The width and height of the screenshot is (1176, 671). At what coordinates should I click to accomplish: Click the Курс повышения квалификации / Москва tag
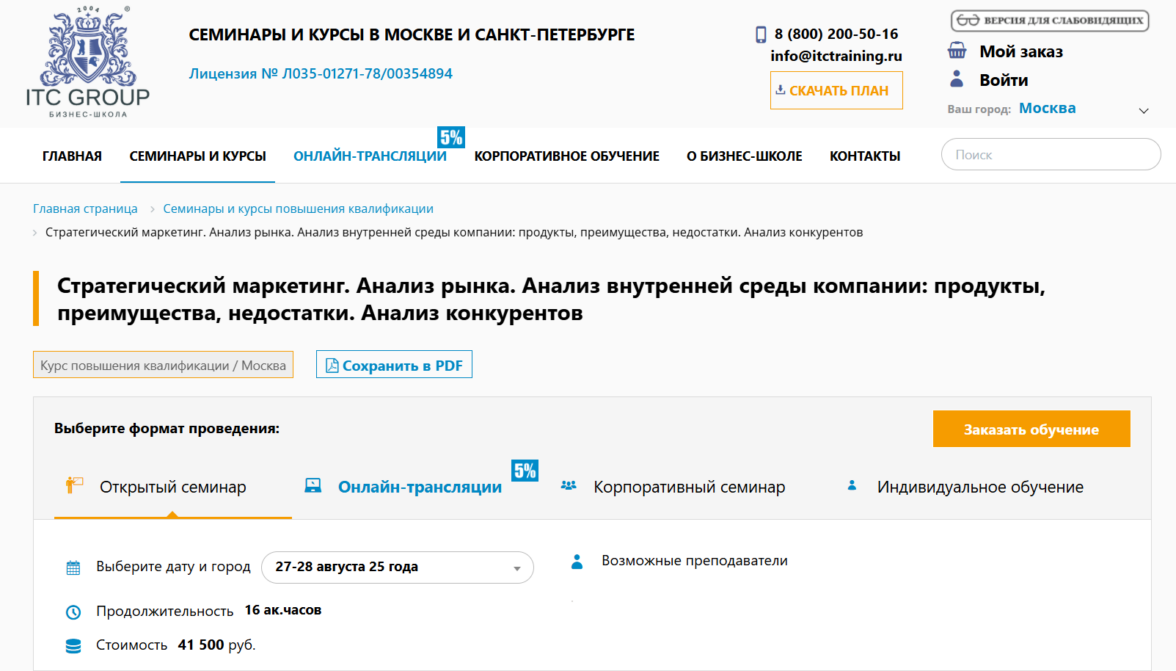click(163, 365)
